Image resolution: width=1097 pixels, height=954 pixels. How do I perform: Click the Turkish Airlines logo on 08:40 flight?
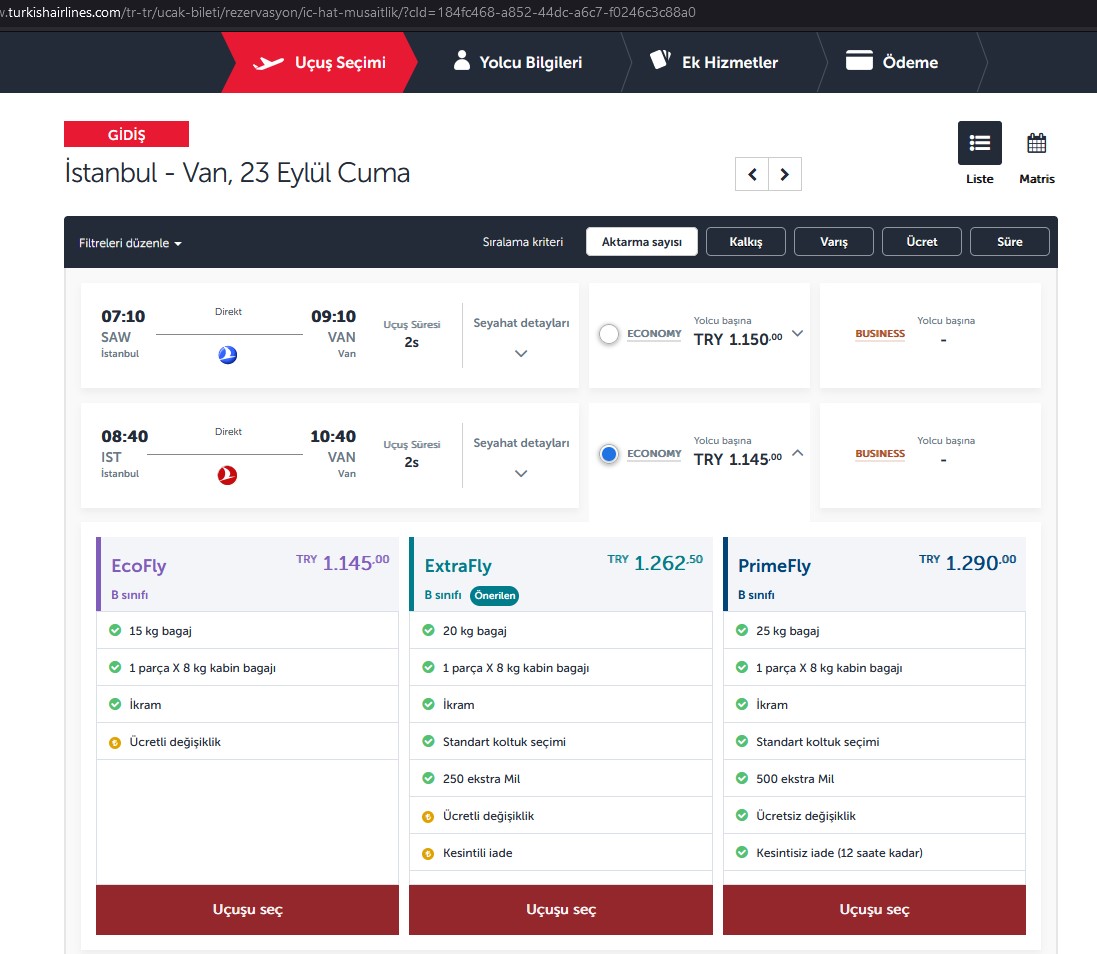coord(227,475)
